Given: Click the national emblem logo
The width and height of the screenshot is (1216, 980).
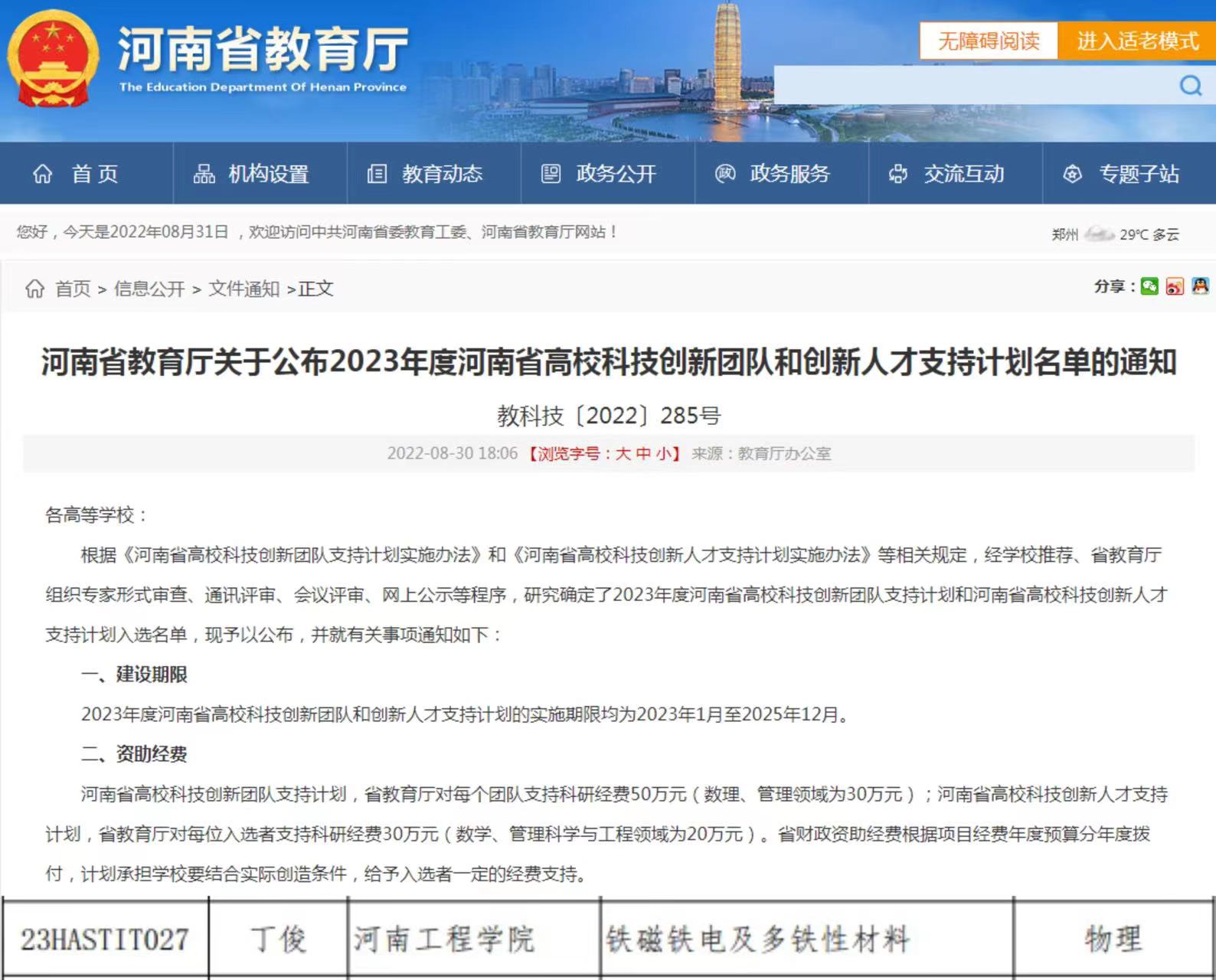Looking at the screenshot, I should (54, 60).
